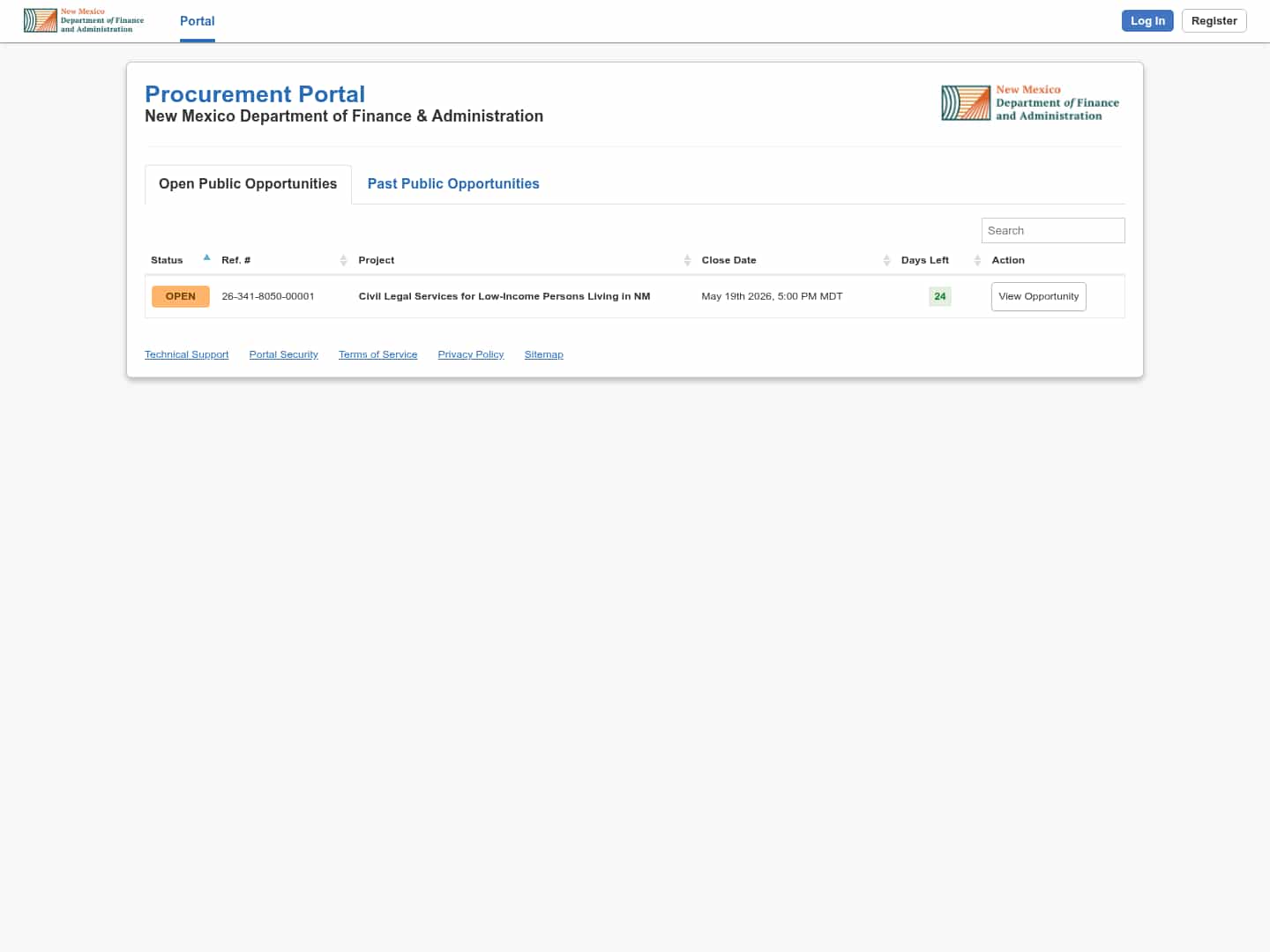
Task: Click the Register button
Action: point(1214,20)
